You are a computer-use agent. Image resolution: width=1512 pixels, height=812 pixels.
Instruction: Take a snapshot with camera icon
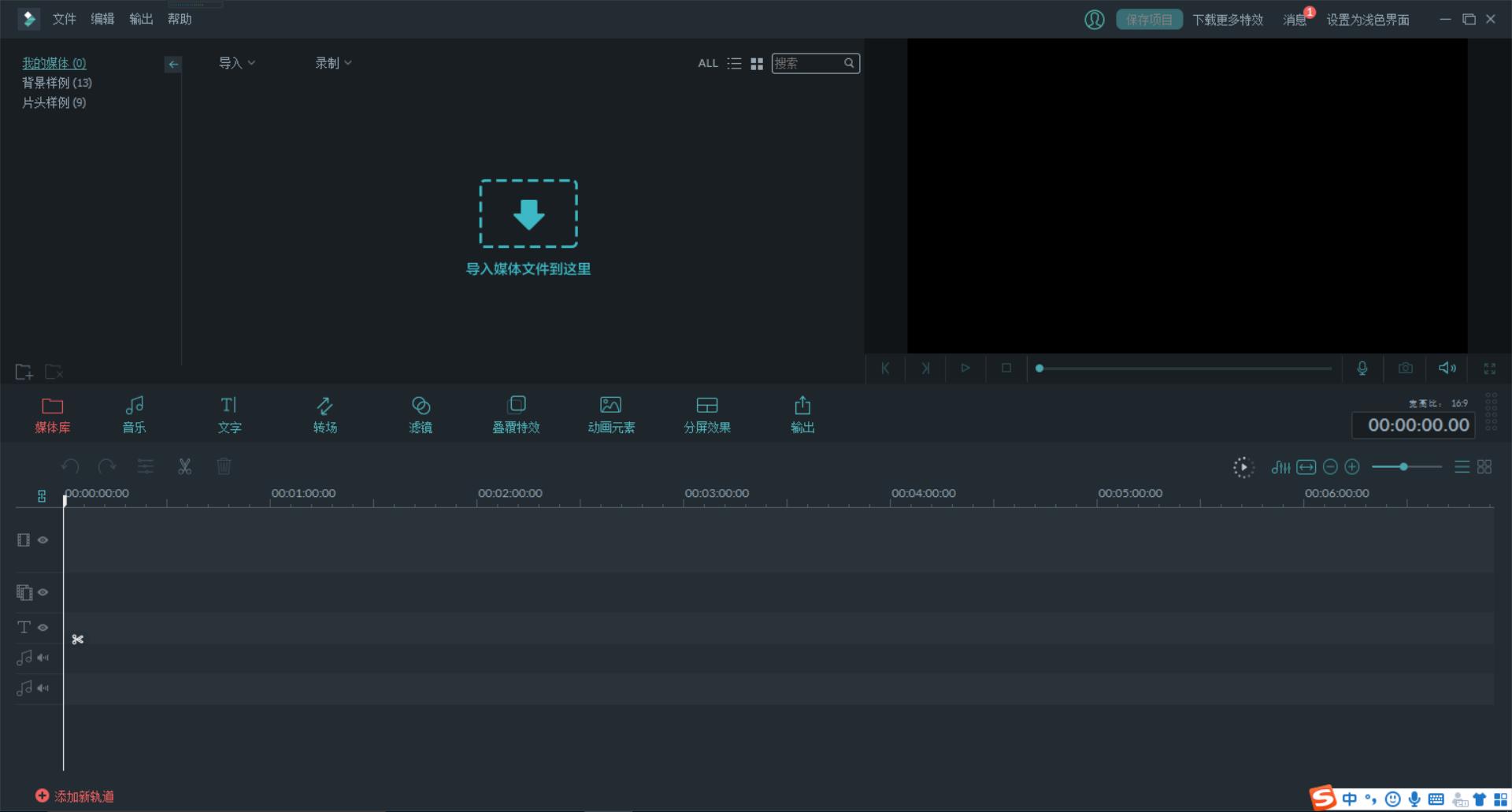coord(1405,368)
